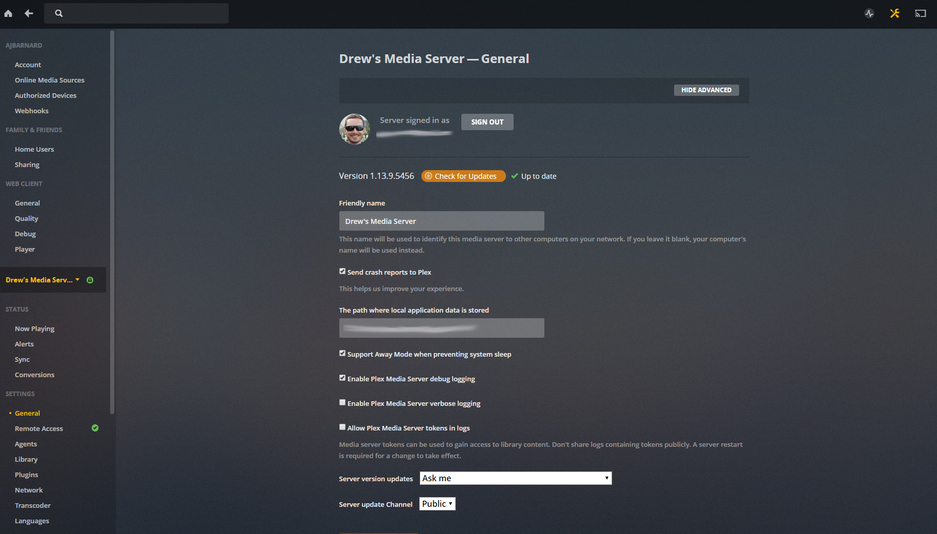Enable Plex Media Server verbose logging
937x534 pixels.
pyautogui.click(x=342, y=403)
